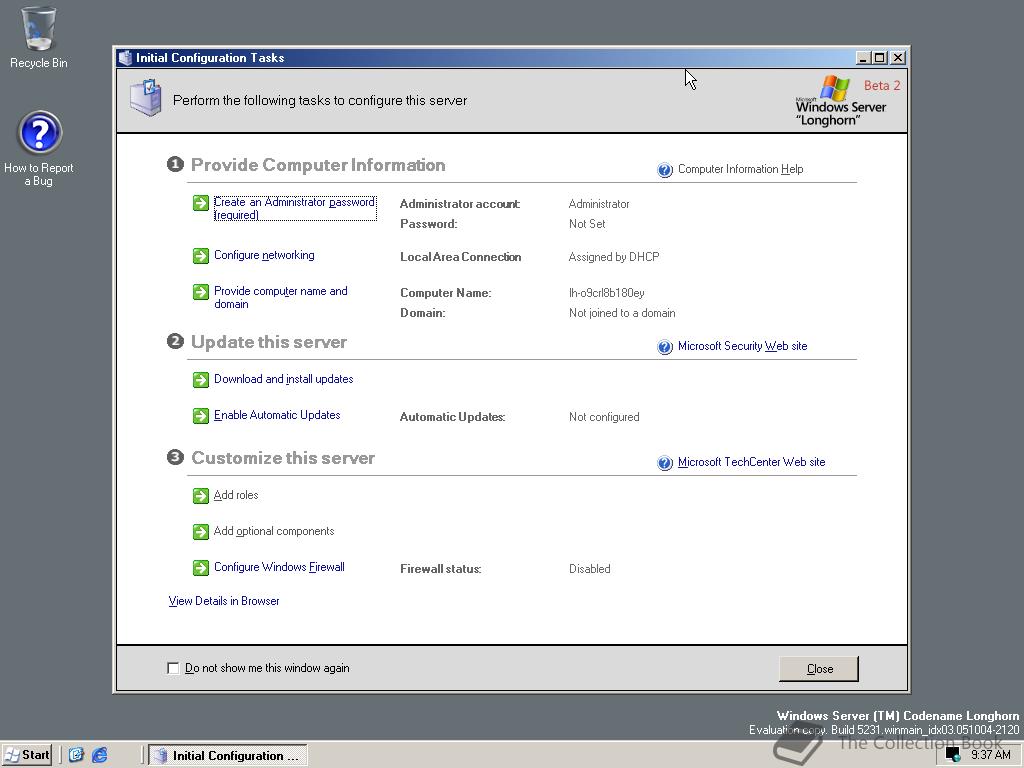1024x768 pixels.
Task: Click the Assigned by DHCP value
Action: point(614,257)
